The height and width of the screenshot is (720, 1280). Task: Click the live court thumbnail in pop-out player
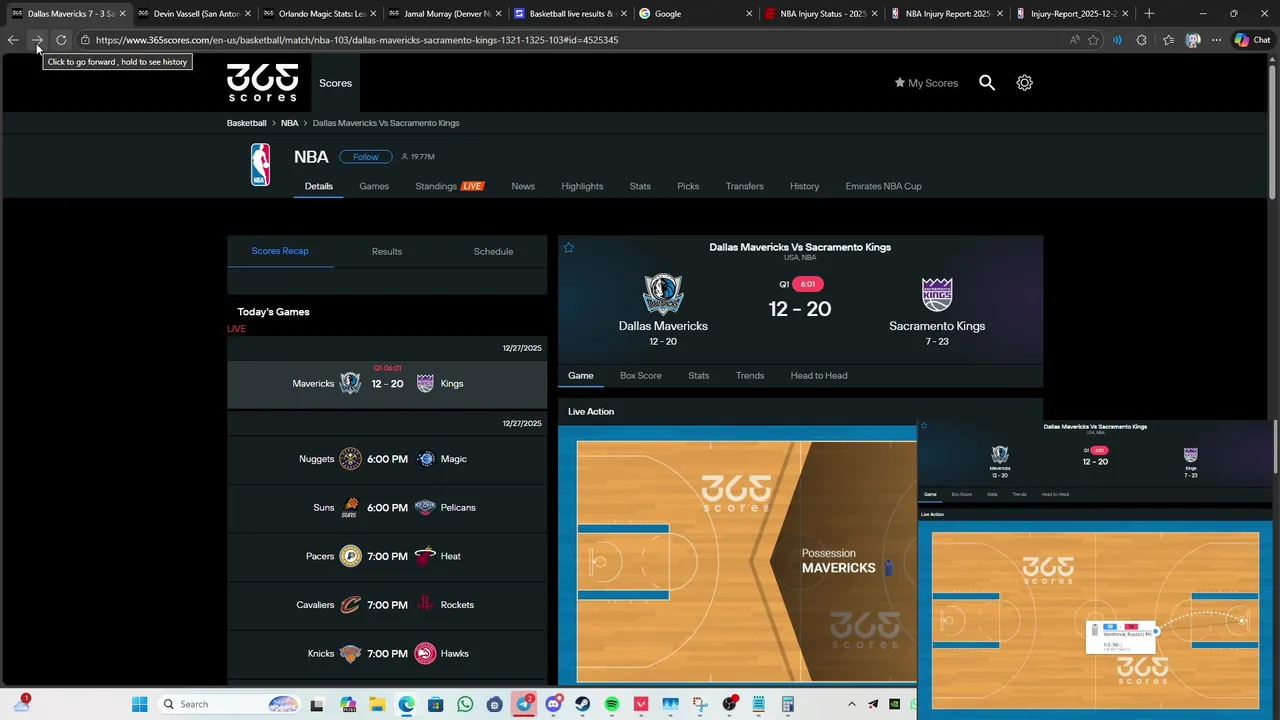[1095, 620]
